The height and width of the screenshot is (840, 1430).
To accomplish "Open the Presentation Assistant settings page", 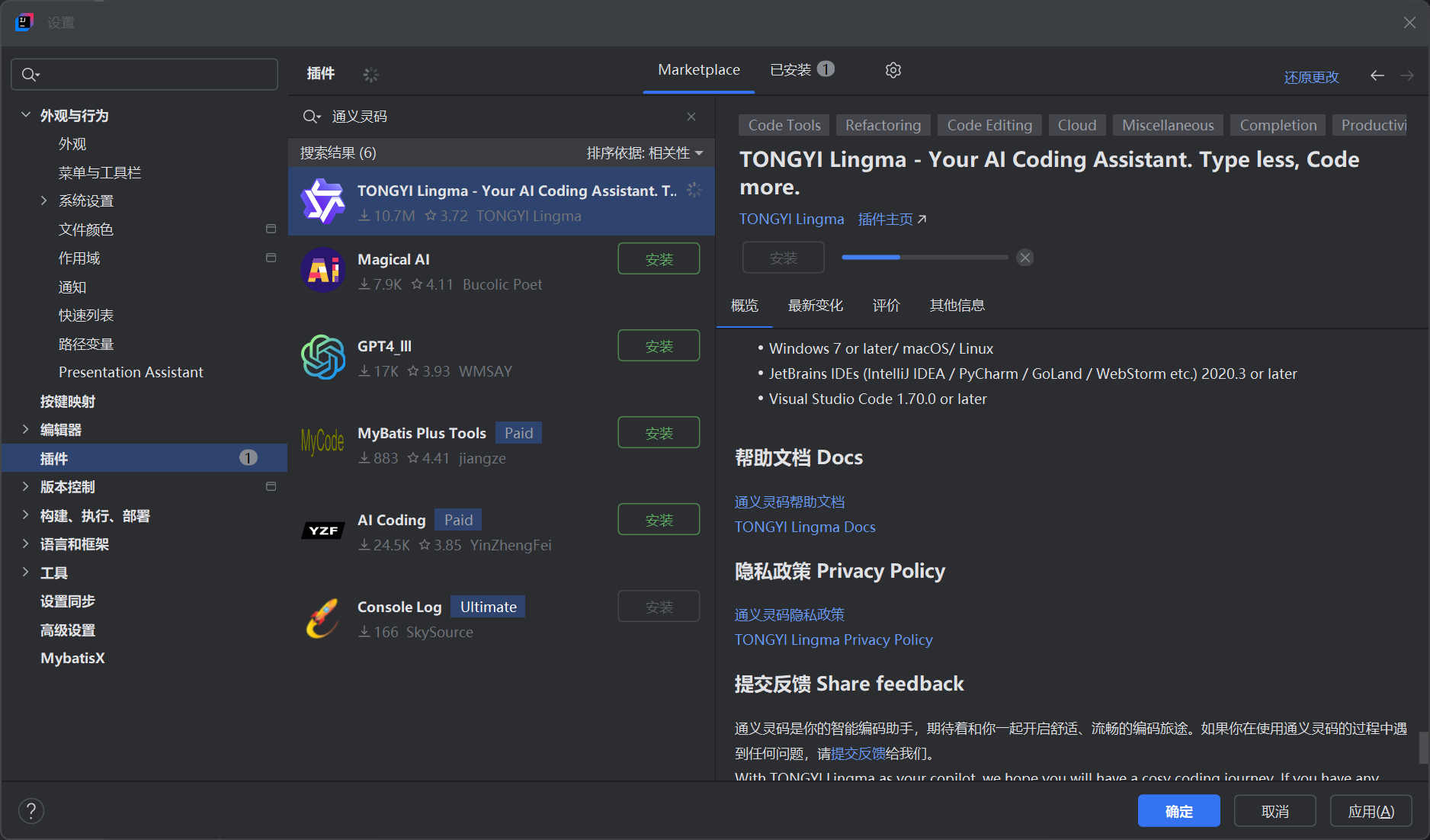I will click(x=131, y=372).
